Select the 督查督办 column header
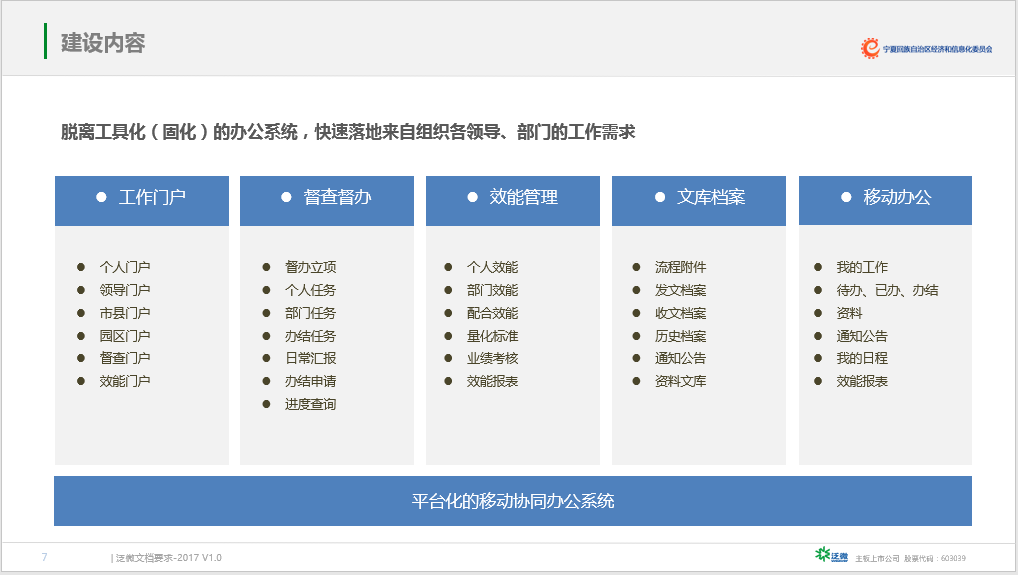 327,201
